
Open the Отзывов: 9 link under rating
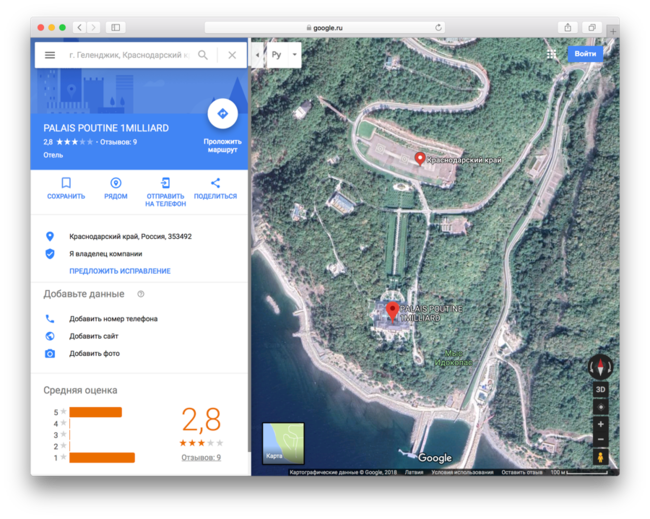201,457
